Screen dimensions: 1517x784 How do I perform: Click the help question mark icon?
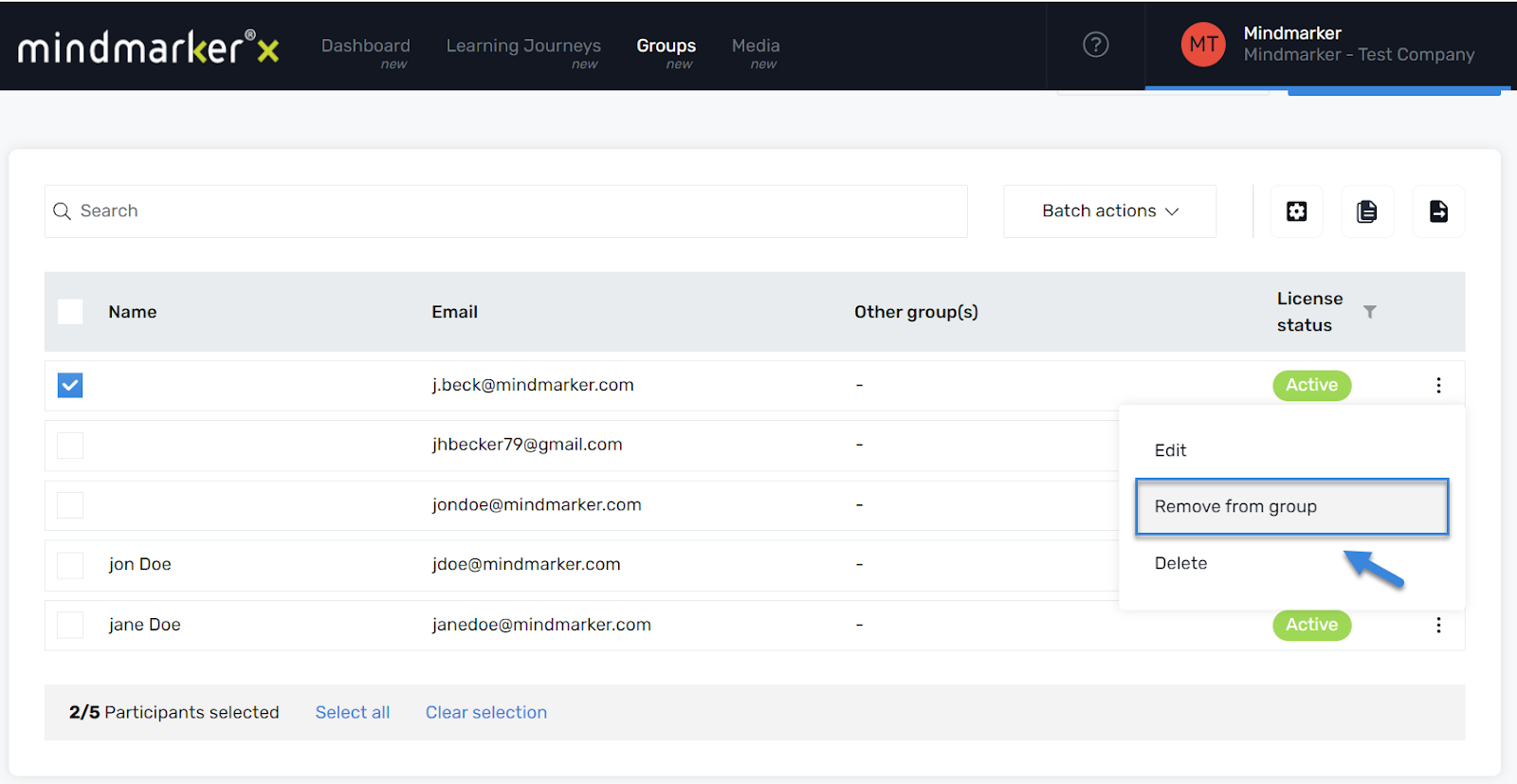tap(1095, 45)
